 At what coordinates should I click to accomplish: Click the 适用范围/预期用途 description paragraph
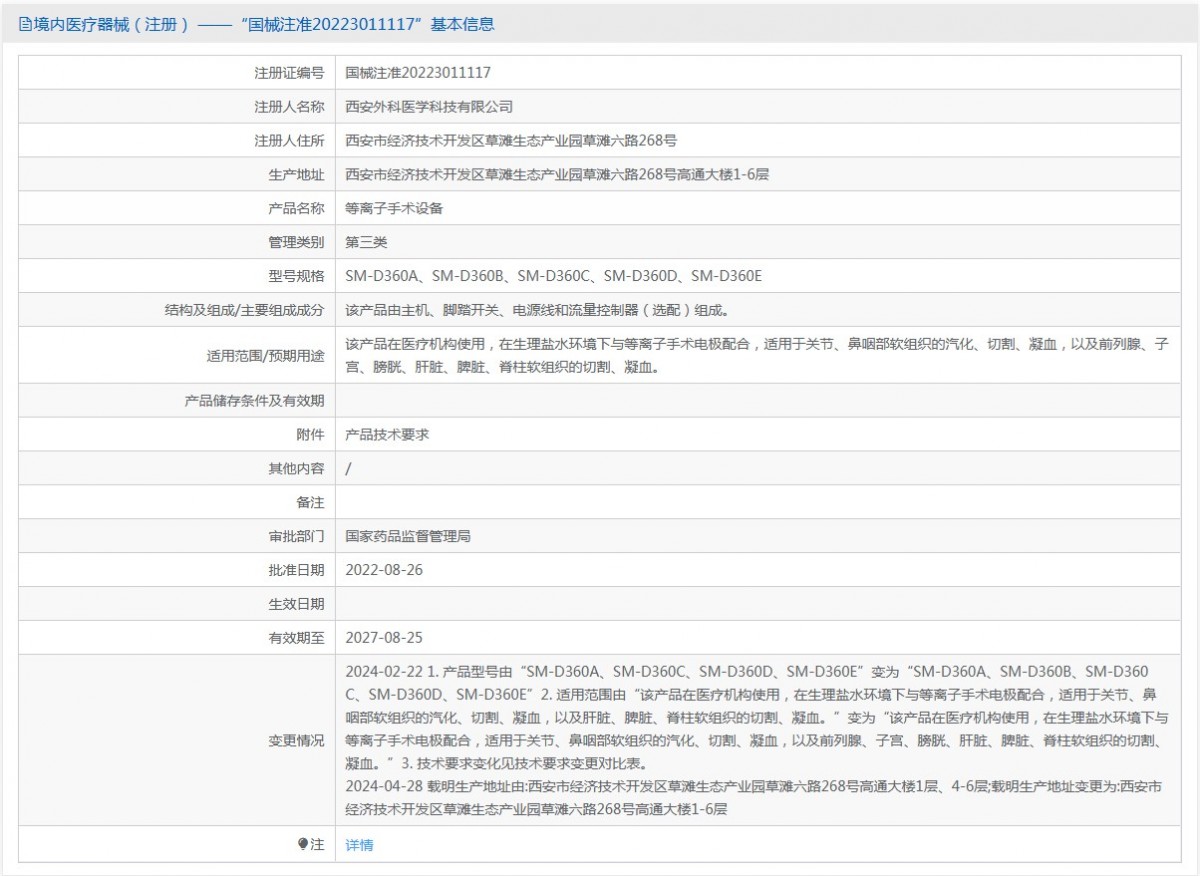tap(756, 355)
